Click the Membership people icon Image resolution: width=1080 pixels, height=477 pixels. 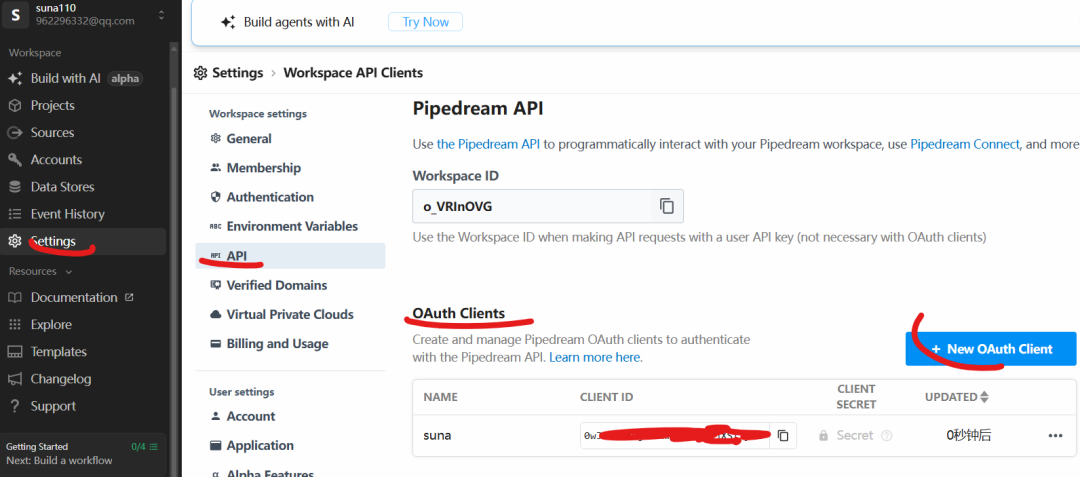tap(216, 168)
